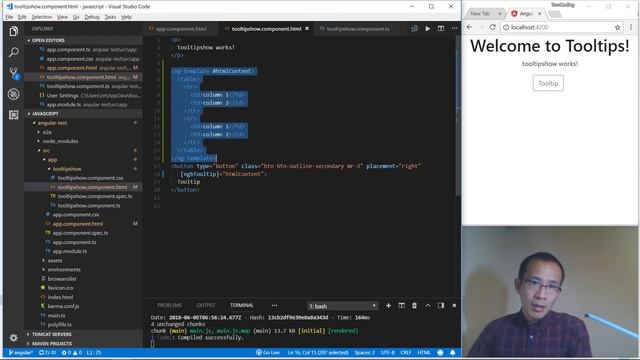This screenshot has height=360, width=640.
Task: Open editor More Actions ellipsis
Action: click(x=454, y=29)
